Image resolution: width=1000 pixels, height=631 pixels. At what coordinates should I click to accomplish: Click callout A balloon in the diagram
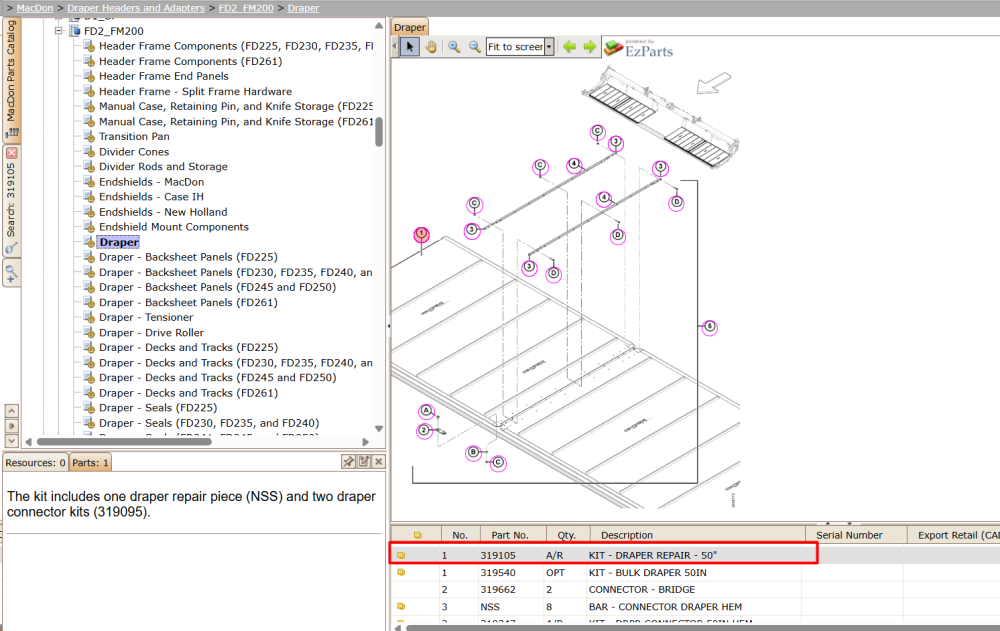pos(427,411)
